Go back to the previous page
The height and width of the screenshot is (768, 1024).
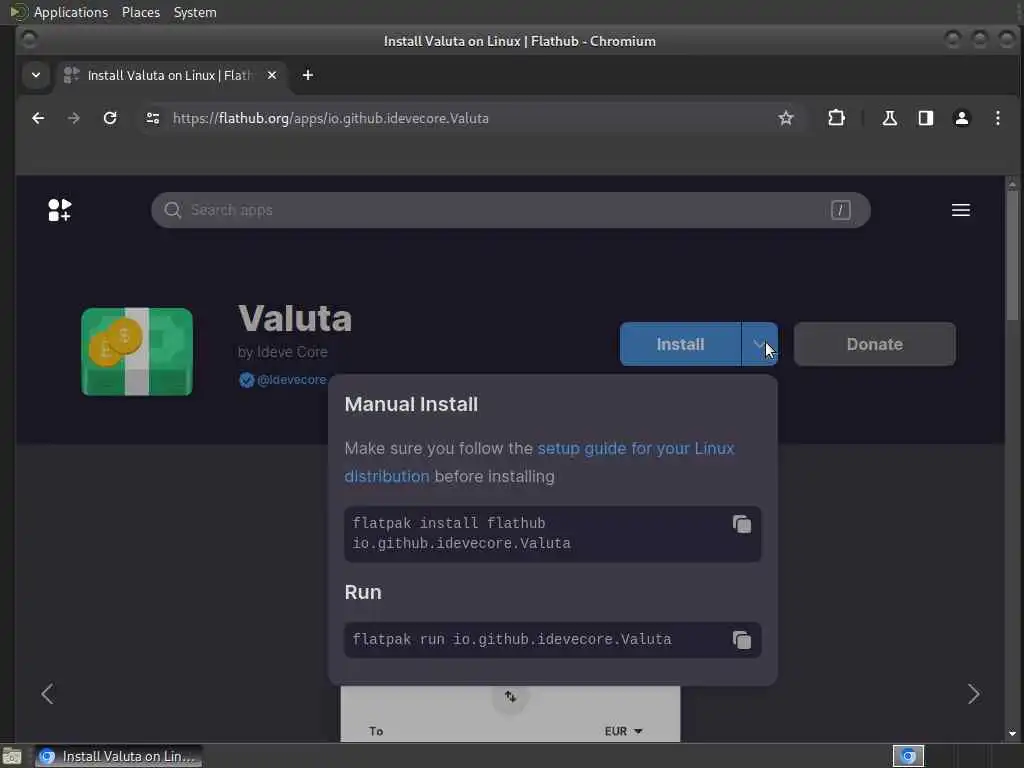coord(39,118)
